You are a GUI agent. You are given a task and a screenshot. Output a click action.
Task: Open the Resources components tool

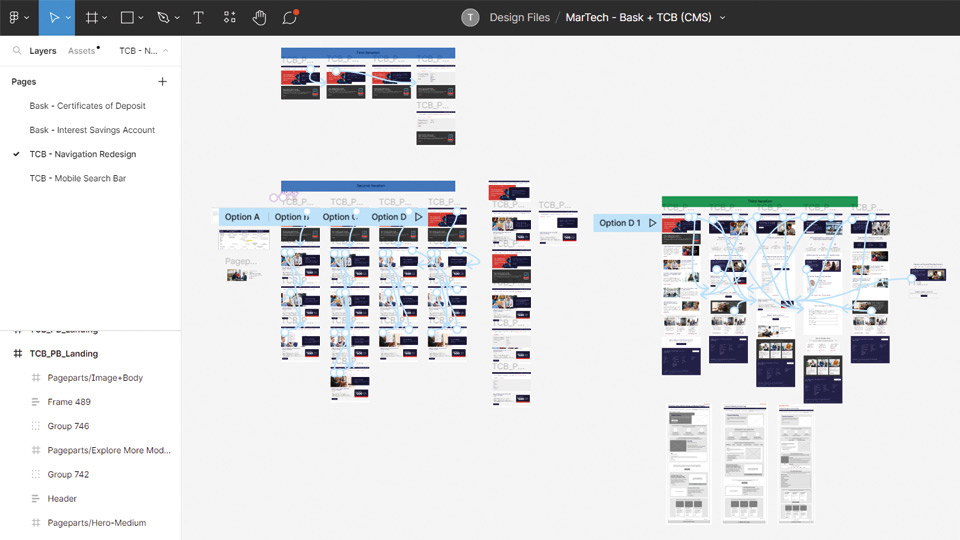[229, 18]
